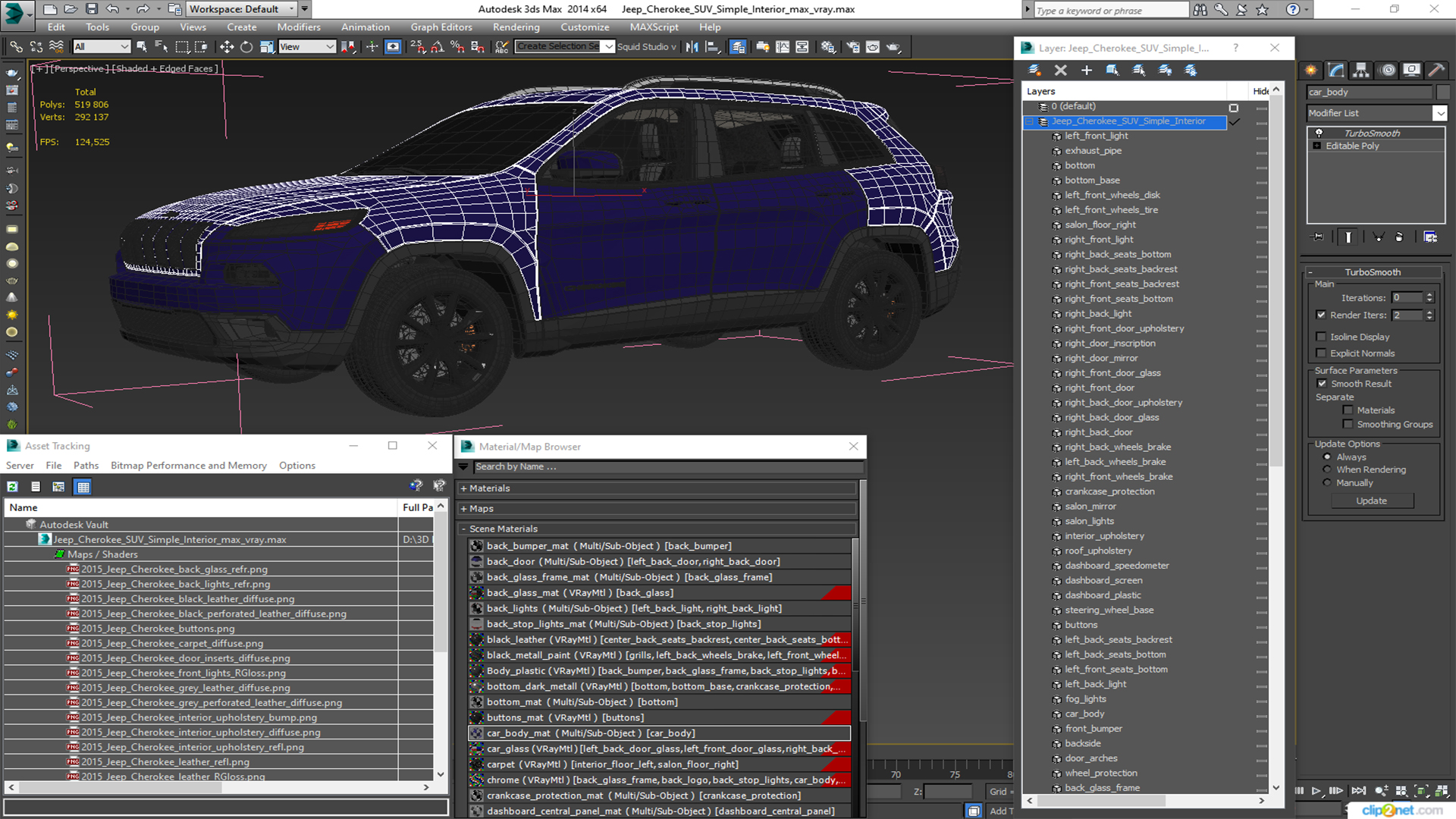Click Configure Modifier Sets icon

[1430, 237]
